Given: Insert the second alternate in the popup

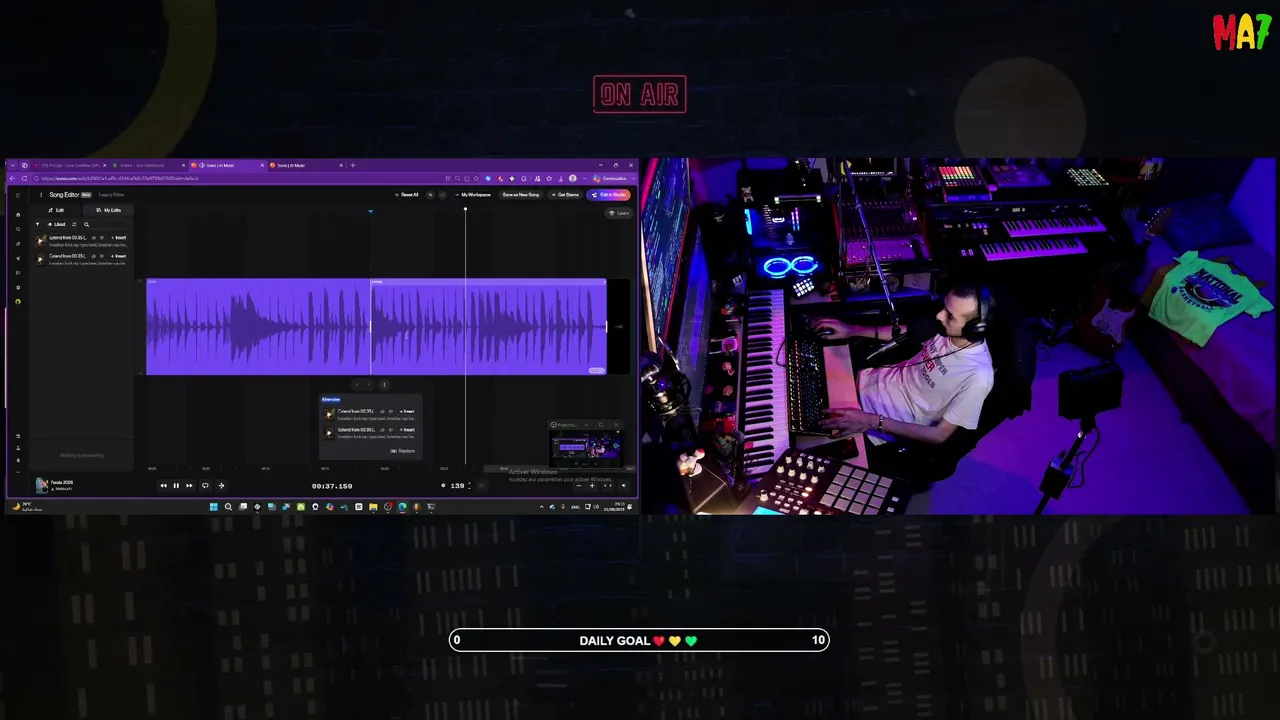Looking at the screenshot, I should [x=407, y=430].
